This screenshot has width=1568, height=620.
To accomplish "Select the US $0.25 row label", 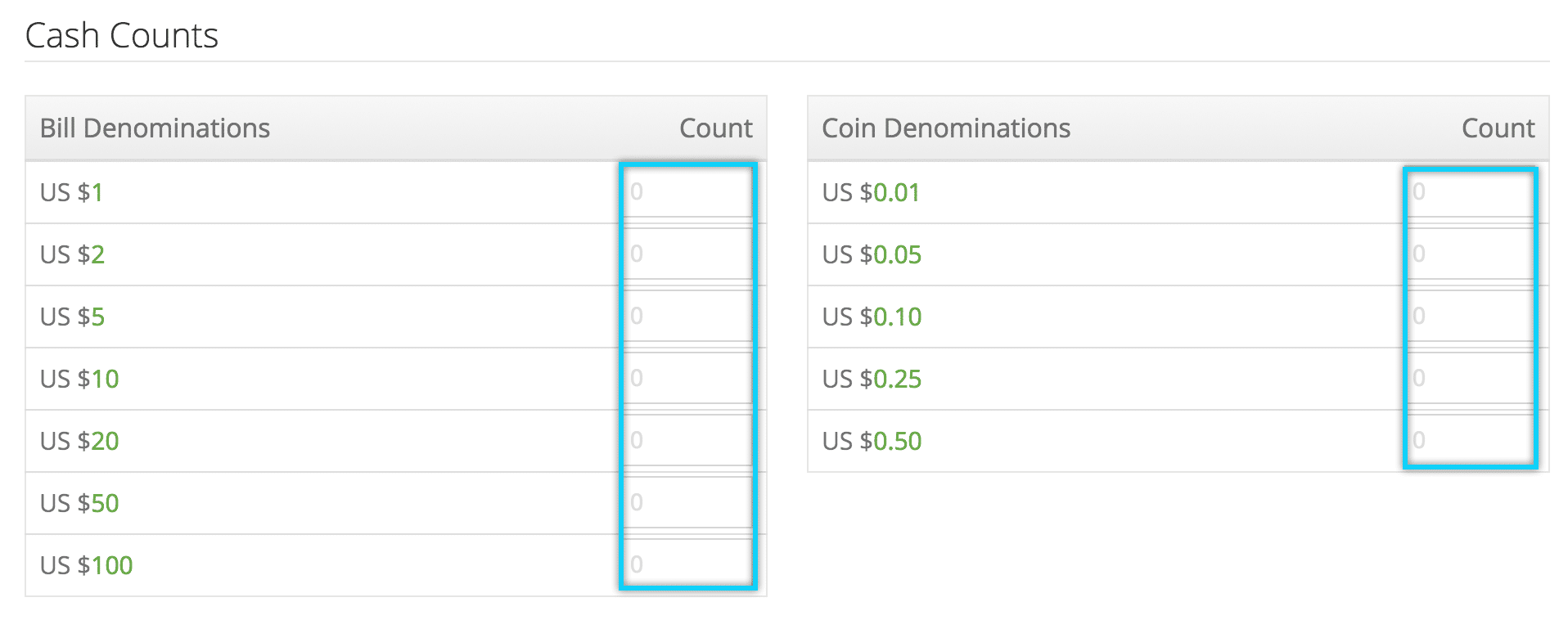I will 872,379.
